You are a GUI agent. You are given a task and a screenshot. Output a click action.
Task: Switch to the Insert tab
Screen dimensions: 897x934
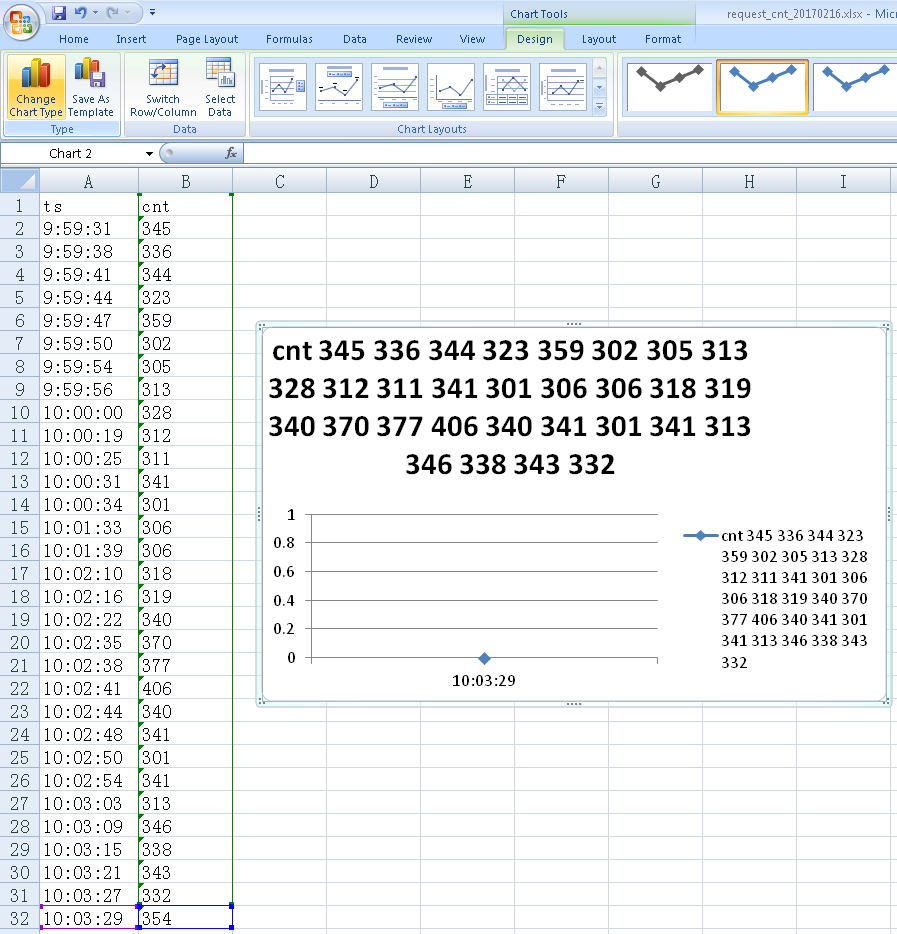[131, 39]
